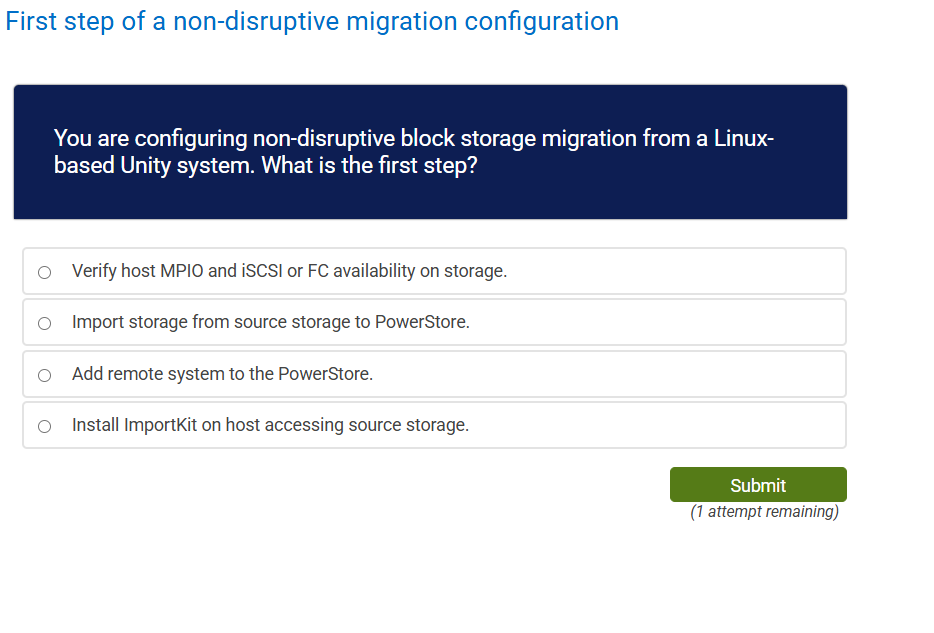The height and width of the screenshot is (633, 934).
Task: Click the dark blue question panel
Action: point(430,152)
